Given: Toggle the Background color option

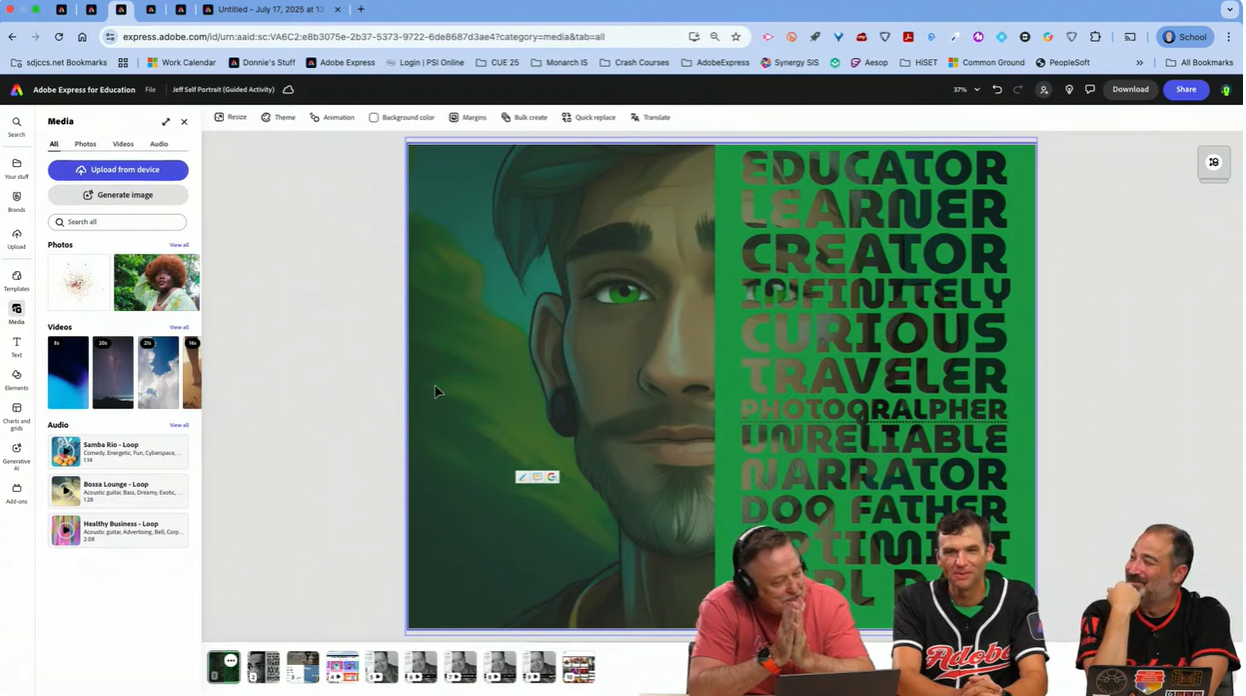Looking at the screenshot, I should pyautogui.click(x=401, y=117).
